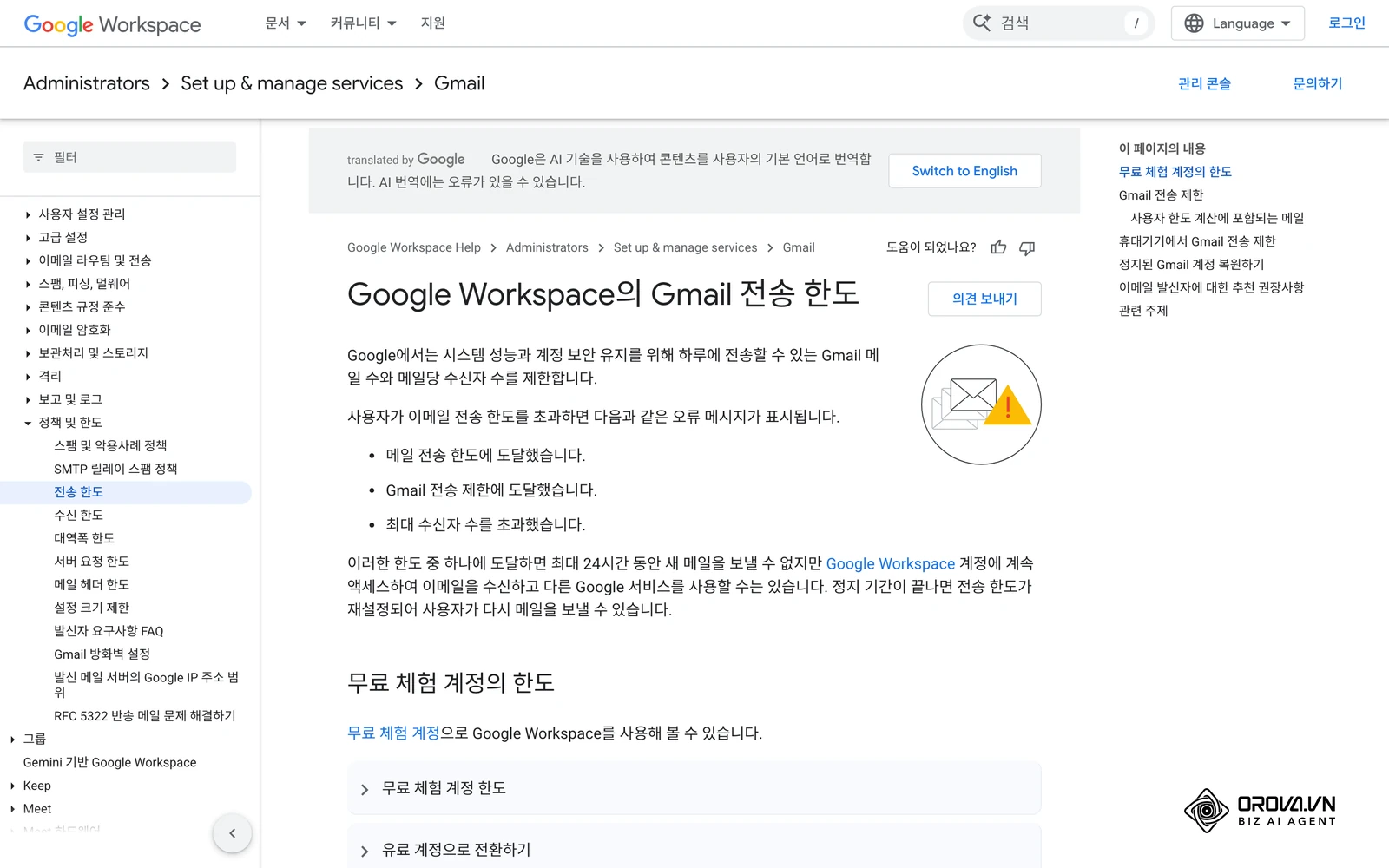Select SMTP 릴레이 스팸 정책 in sidebar

[x=115, y=469]
